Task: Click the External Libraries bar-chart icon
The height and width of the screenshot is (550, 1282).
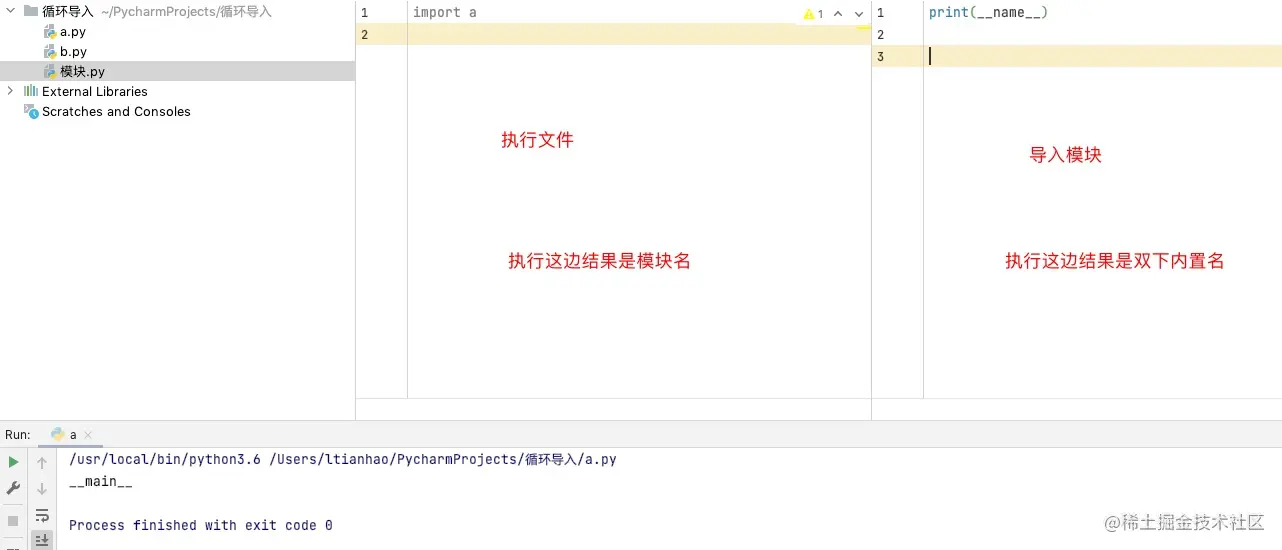Action: 31,91
